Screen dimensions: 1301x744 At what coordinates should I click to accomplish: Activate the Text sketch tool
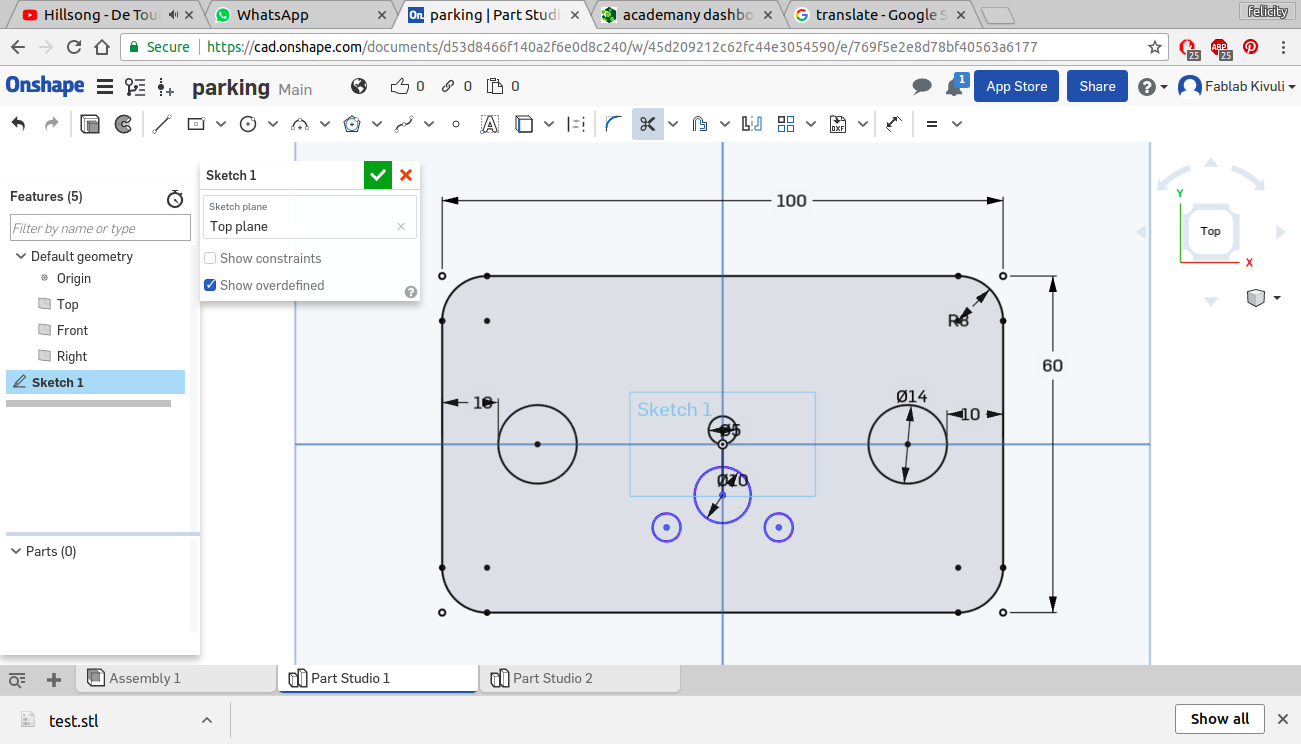(x=489, y=124)
